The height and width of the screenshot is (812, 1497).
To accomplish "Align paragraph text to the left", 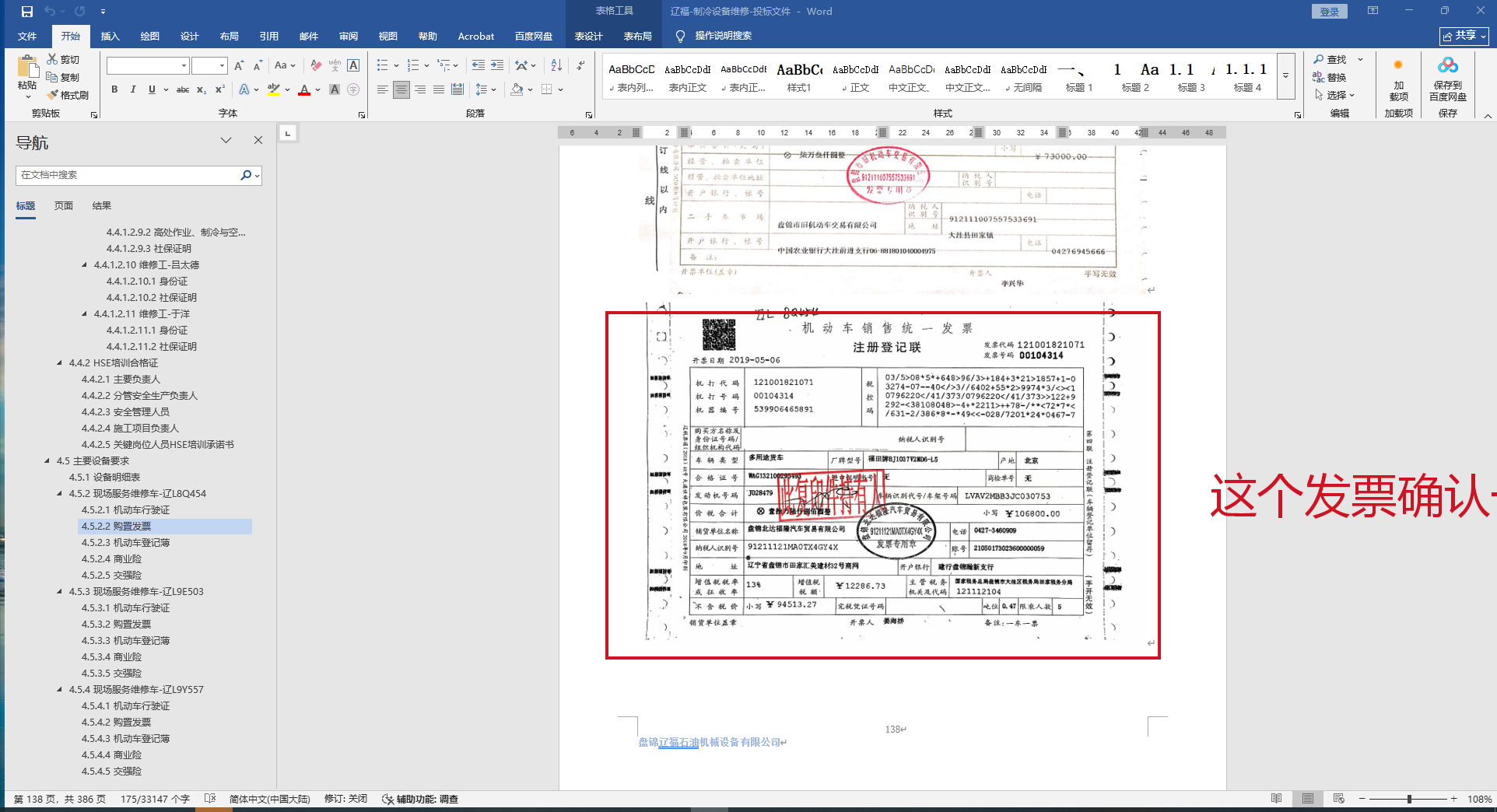I will click(x=382, y=89).
